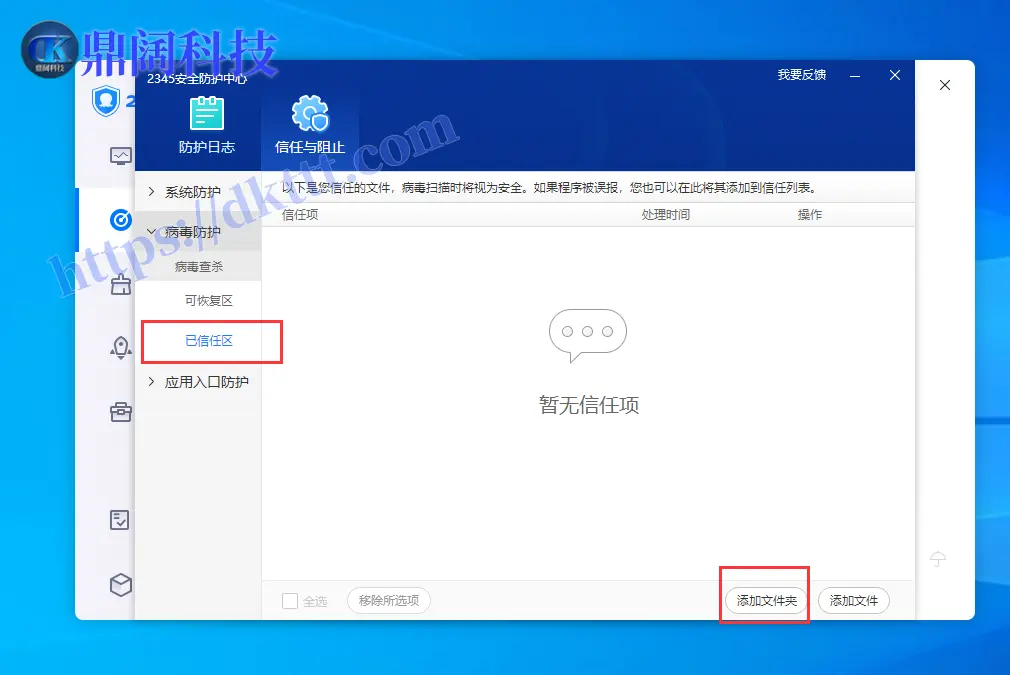Click the cube icon at the sidebar bottom

[121, 585]
